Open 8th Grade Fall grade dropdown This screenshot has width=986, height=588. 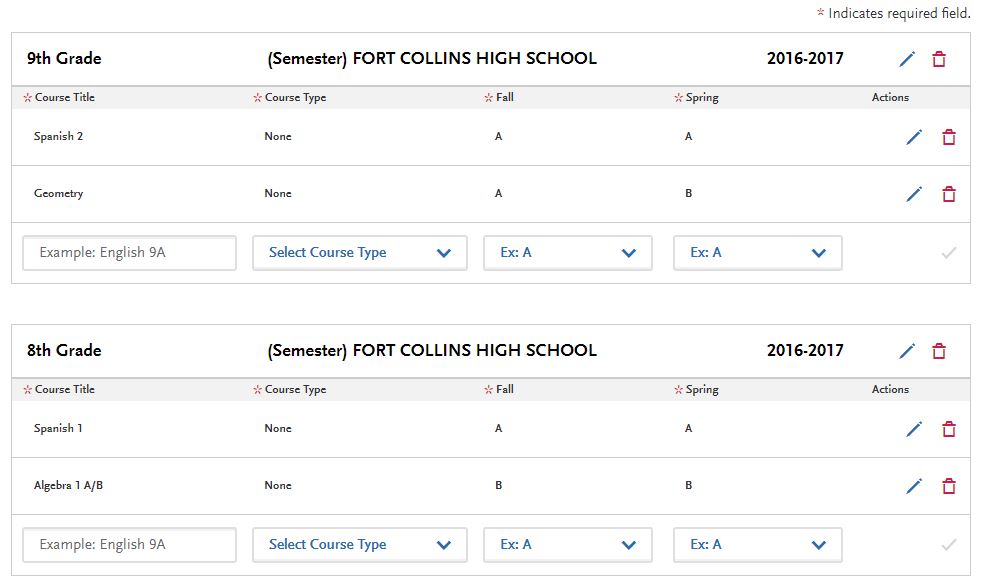pos(568,545)
